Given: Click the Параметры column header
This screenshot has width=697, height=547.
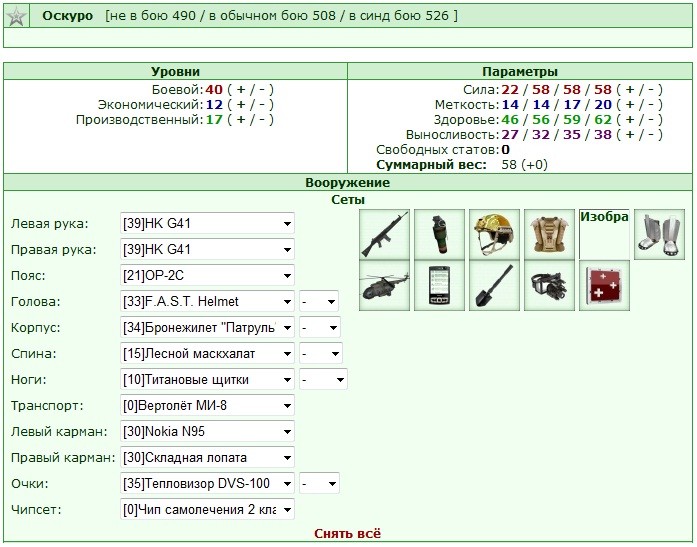Looking at the screenshot, I should click(x=520, y=72).
